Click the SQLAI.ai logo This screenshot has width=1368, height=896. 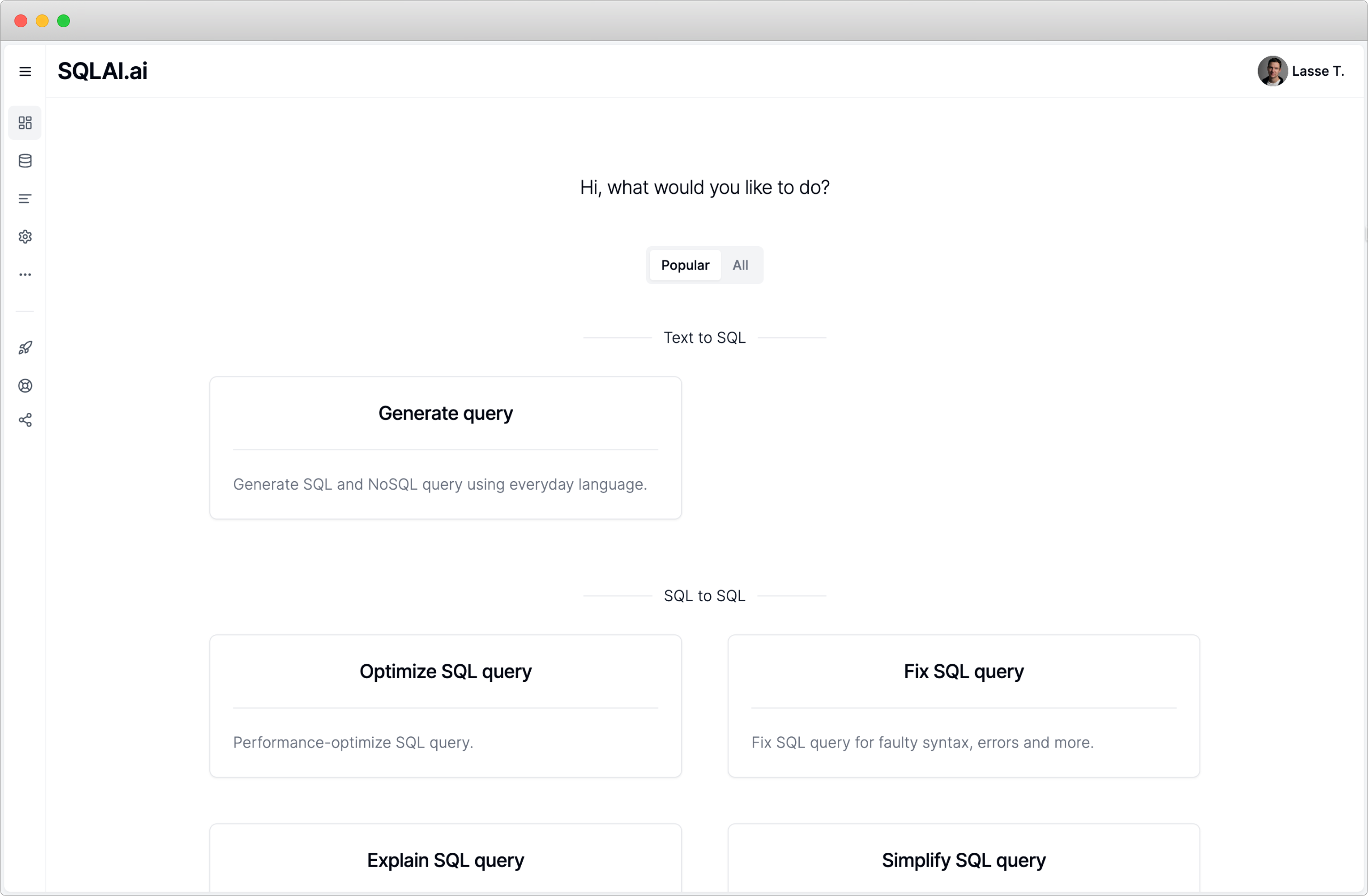[x=103, y=71]
